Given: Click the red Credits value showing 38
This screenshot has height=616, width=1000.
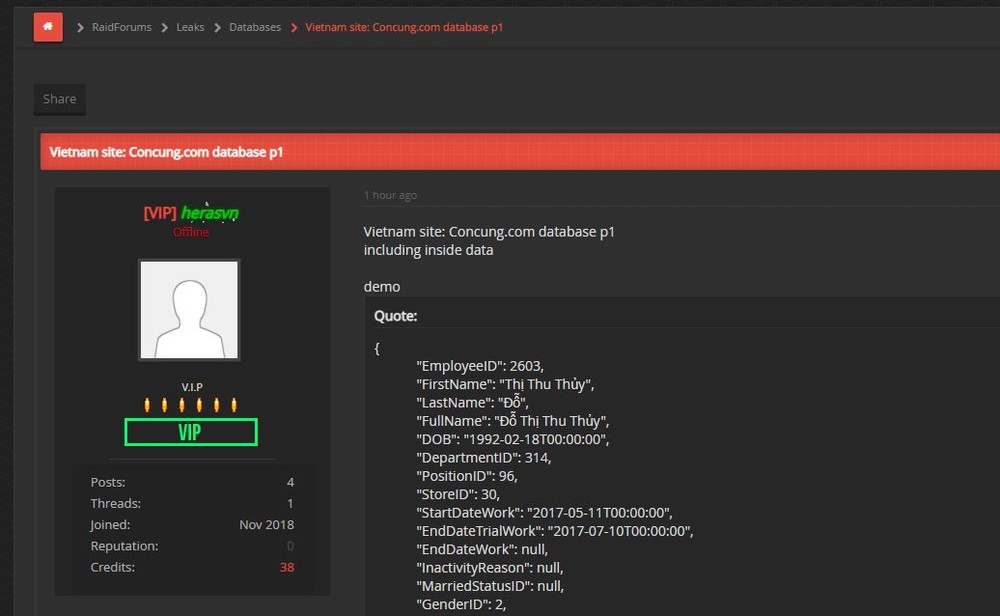Looking at the screenshot, I should coord(287,566).
